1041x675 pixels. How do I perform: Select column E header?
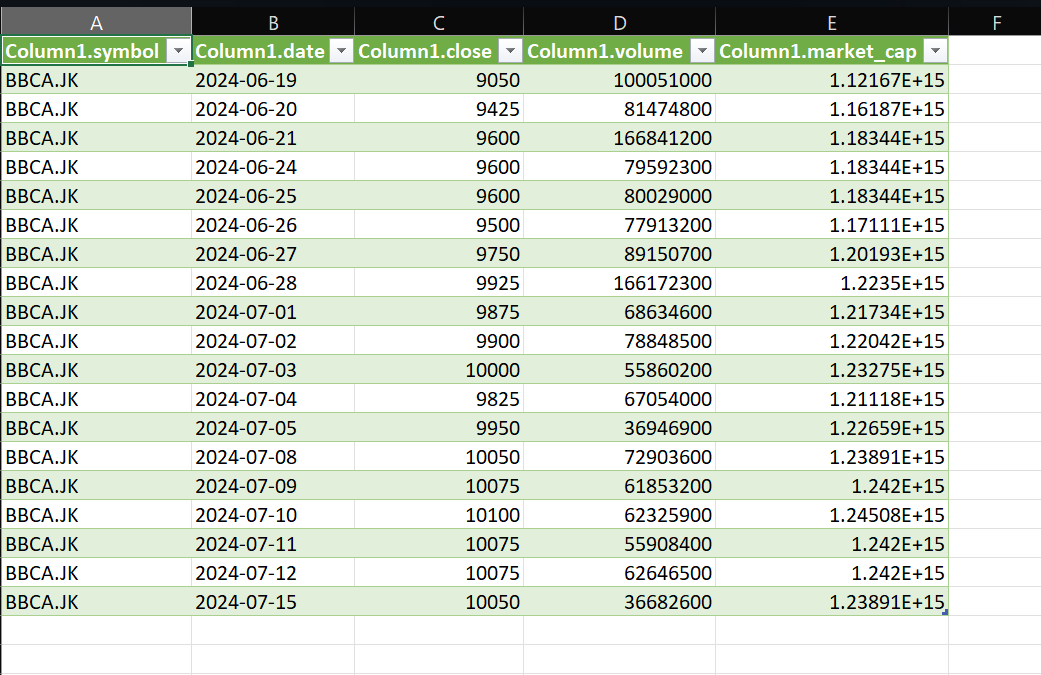[x=832, y=22]
